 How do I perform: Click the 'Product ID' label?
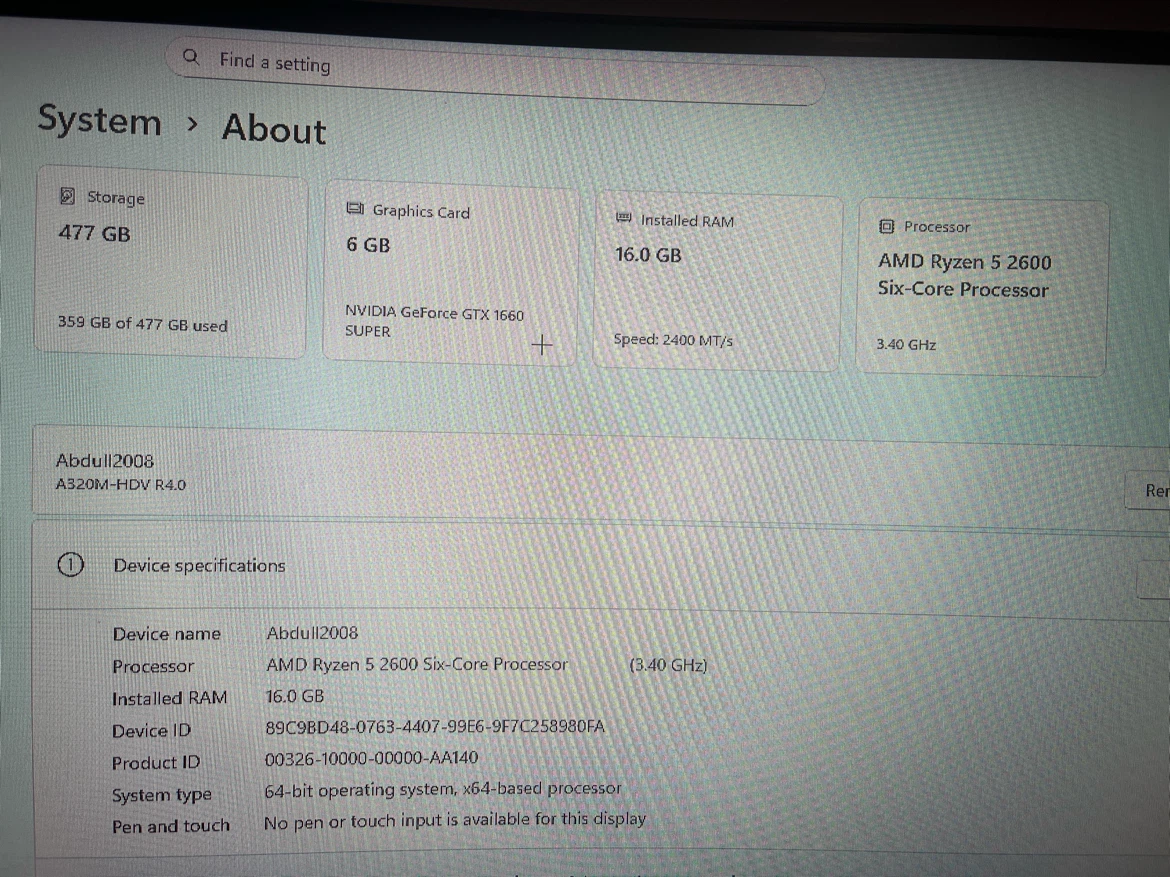(x=156, y=763)
